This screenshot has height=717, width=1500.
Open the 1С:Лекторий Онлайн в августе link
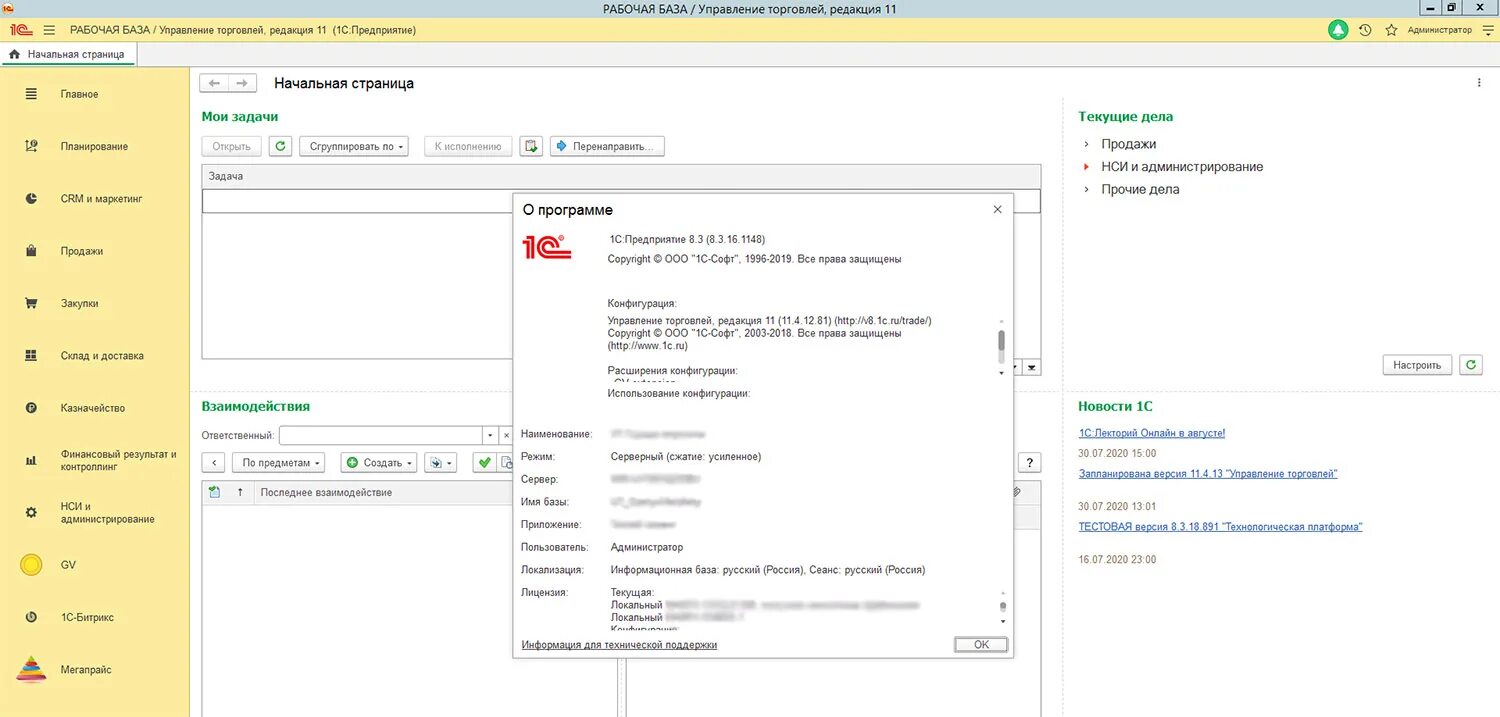point(1151,433)
